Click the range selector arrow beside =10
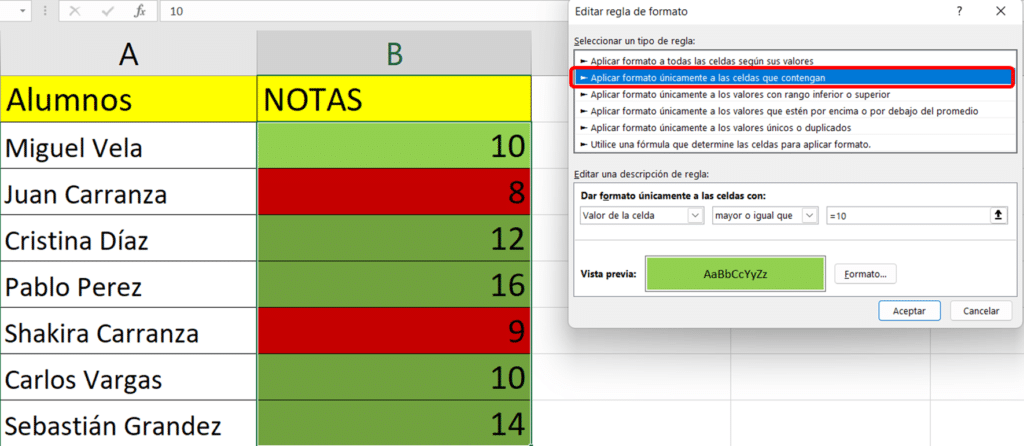Screen dimensions: 1024x446 tap(998, 215)
